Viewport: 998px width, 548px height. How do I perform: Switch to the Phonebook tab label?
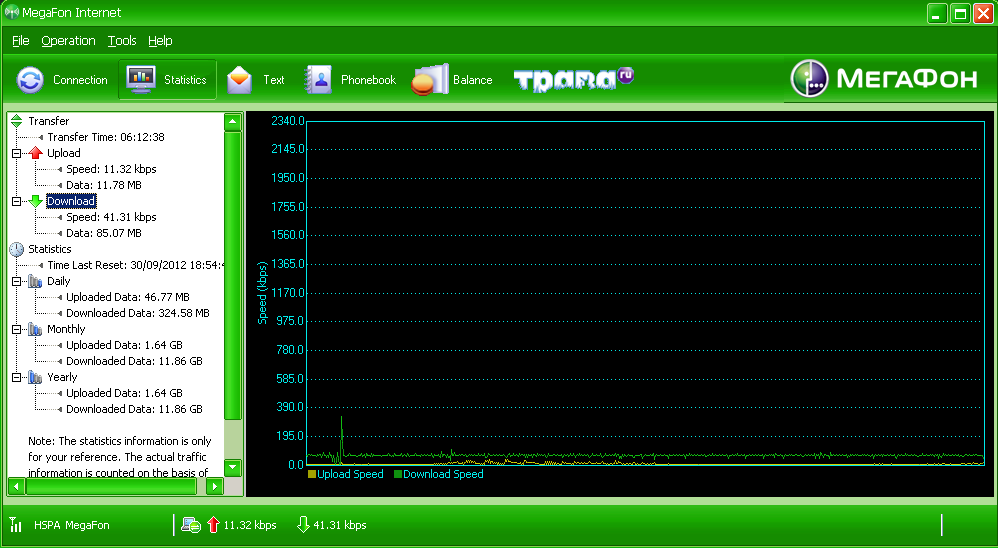[369, 80]
